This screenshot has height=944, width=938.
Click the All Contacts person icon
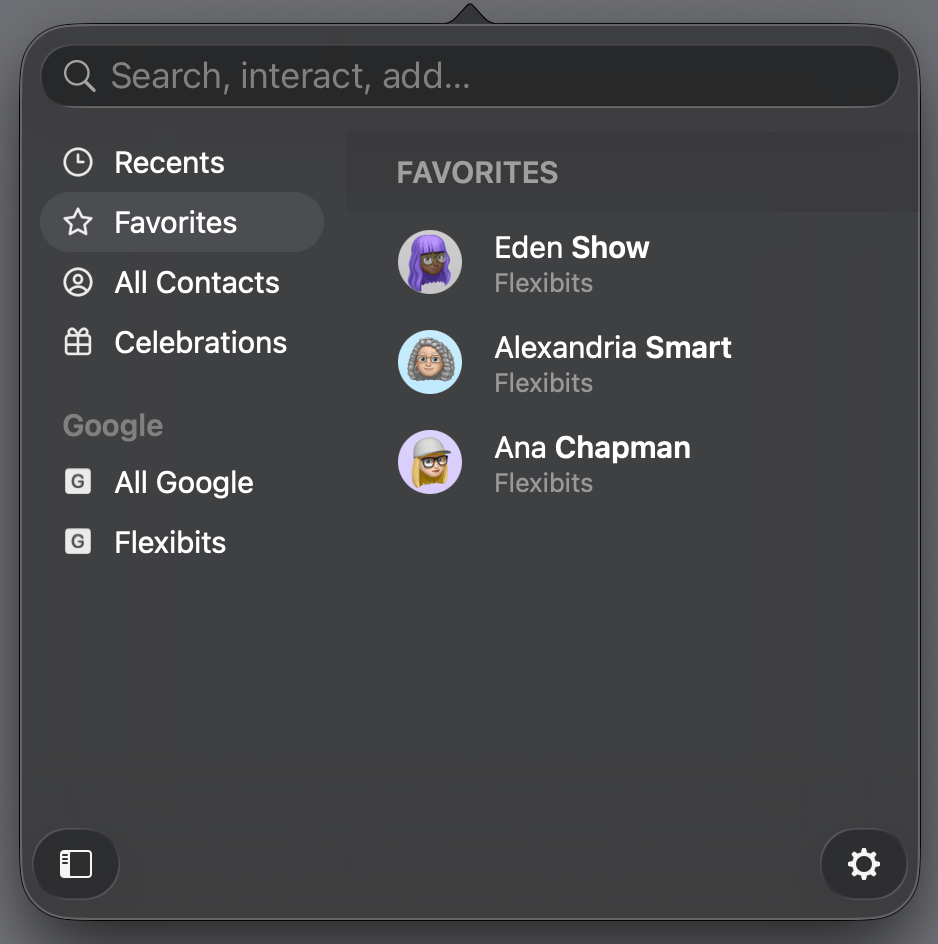(x=78, y=282)
